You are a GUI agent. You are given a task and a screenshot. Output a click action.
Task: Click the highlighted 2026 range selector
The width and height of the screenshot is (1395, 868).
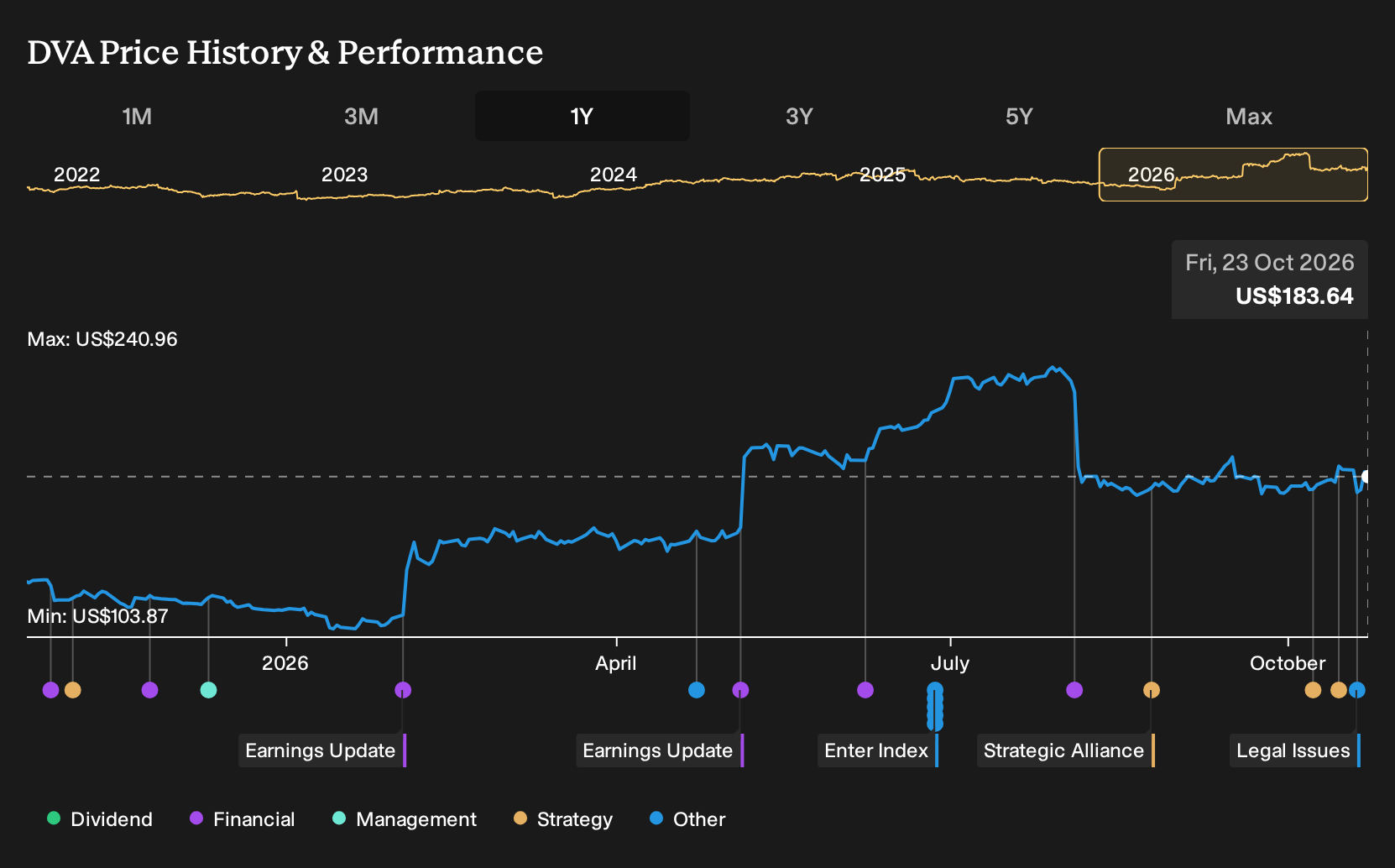[x=1234, y=175]
